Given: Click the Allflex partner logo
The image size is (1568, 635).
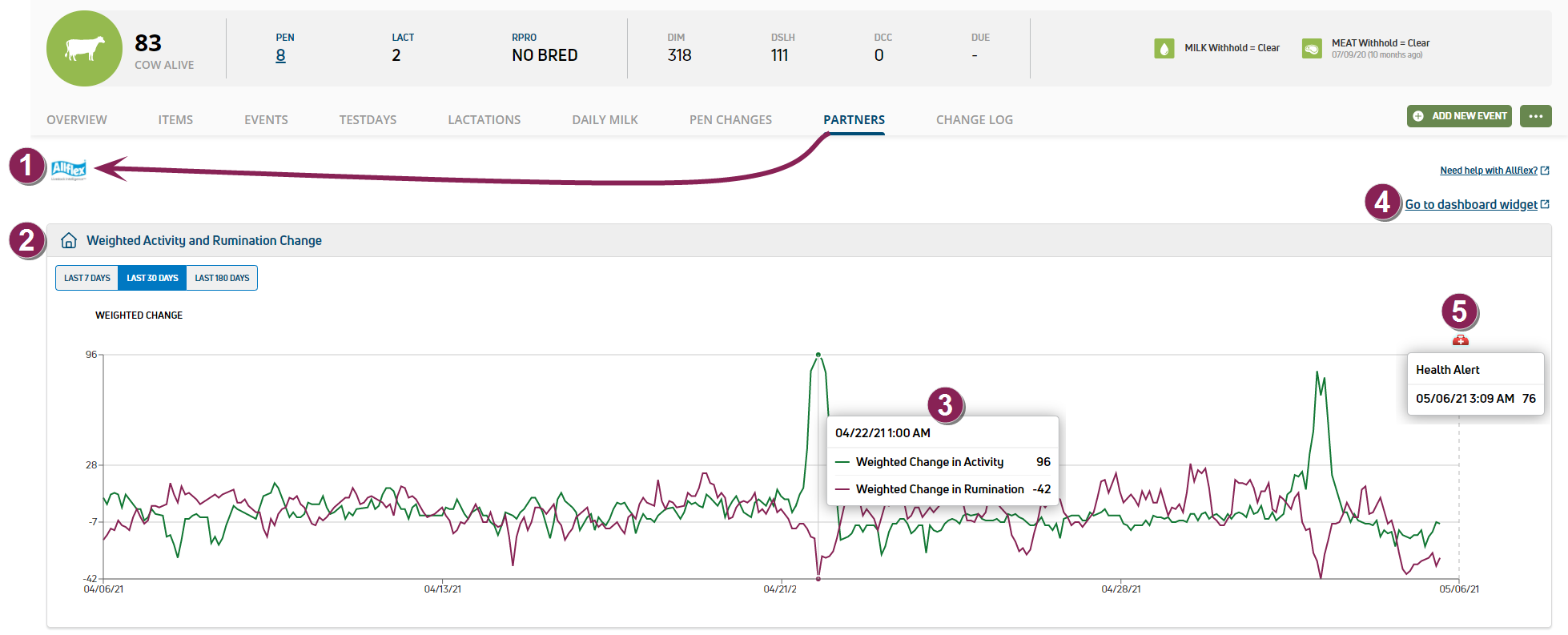Looking at the screenshot, I should pos(68,169).
